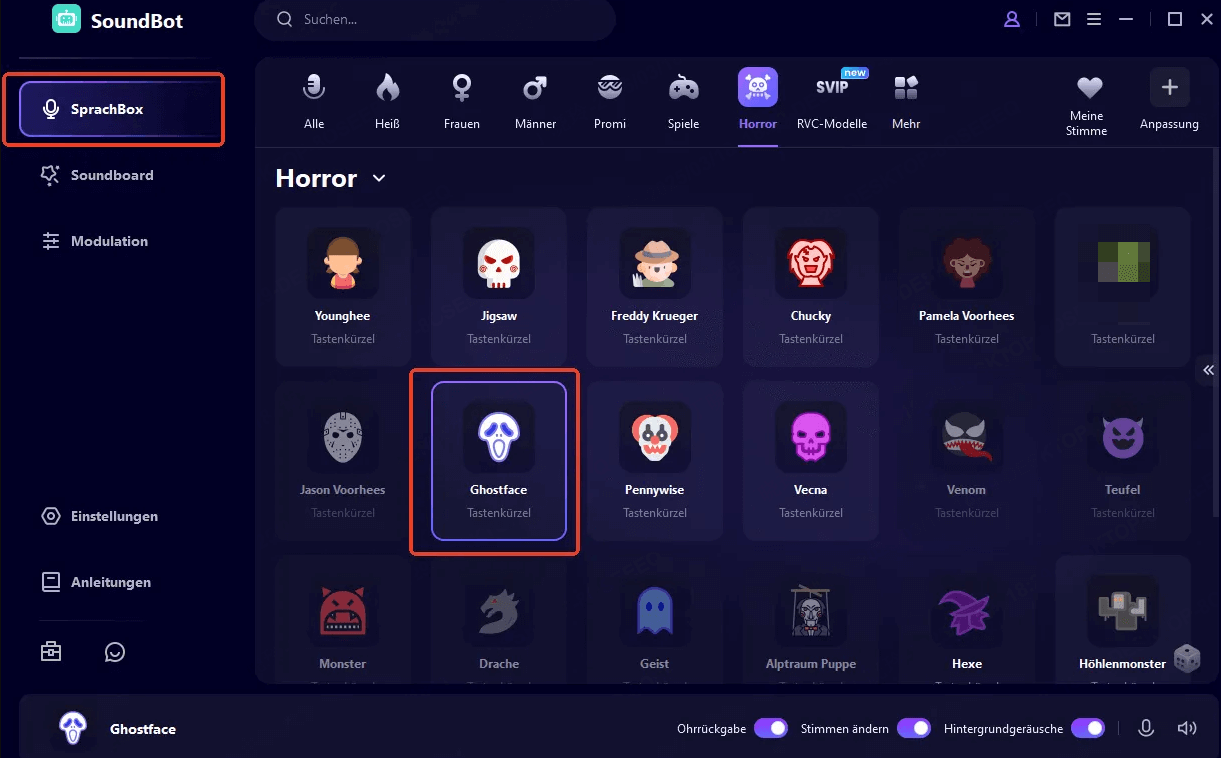Open the hamburger menu in title bar
1221x758 pixels.
1094,19
